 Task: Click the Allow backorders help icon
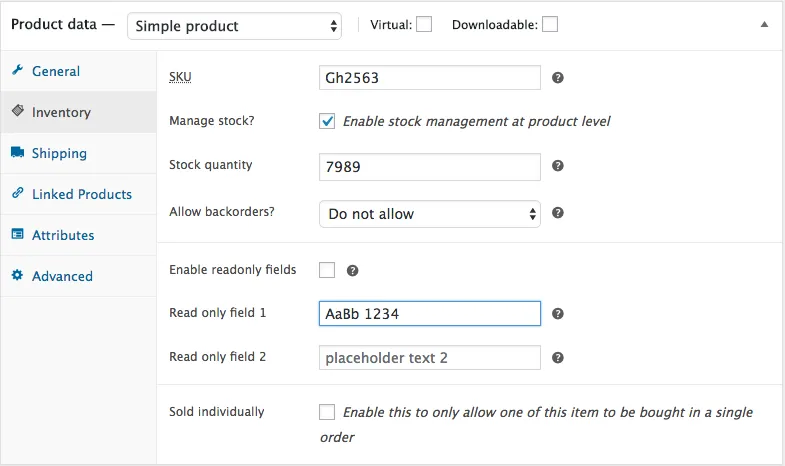[558, 213]
